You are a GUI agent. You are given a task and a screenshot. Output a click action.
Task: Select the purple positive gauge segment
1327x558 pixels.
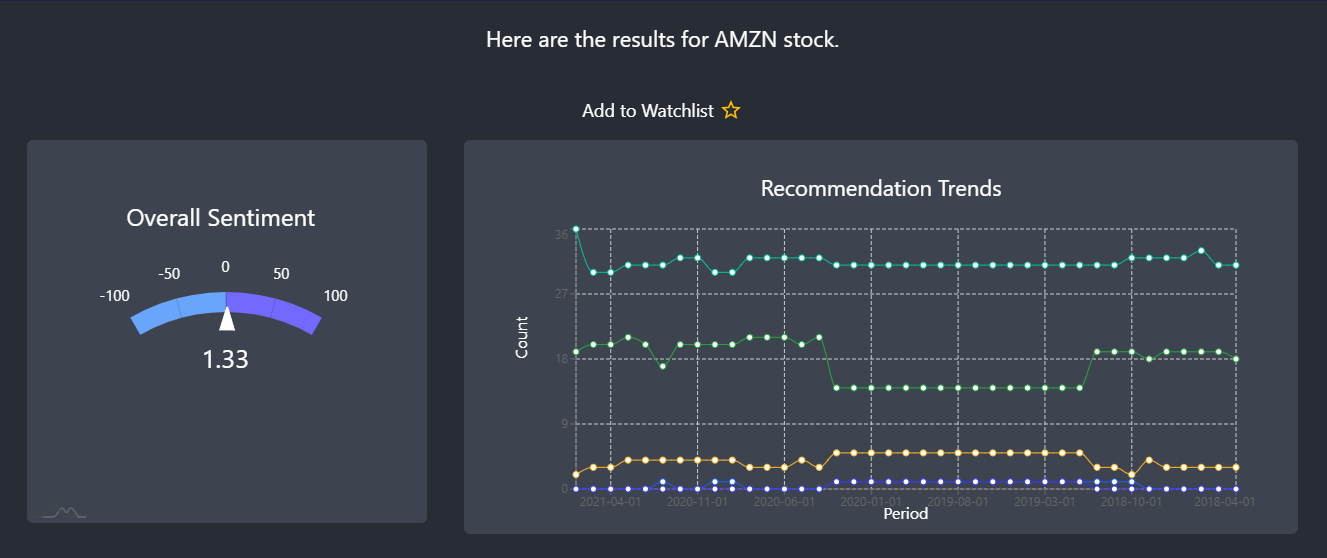pyautogui.click(x=274, y=311)
